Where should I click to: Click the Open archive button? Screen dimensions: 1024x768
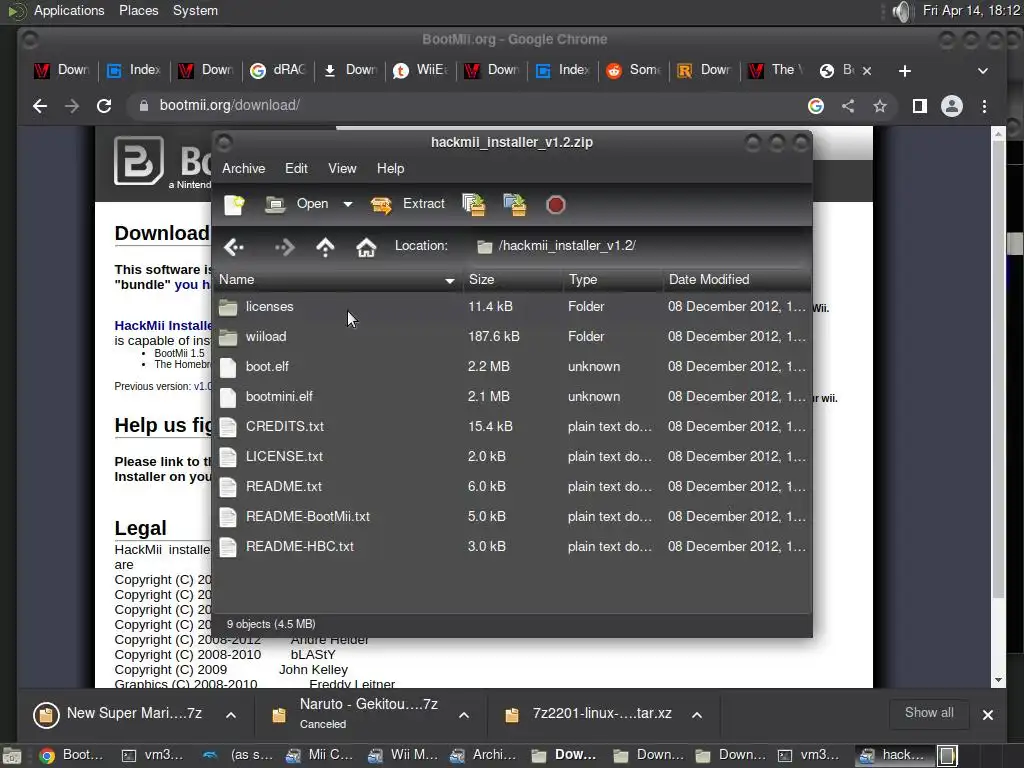(x=297, y=204)
